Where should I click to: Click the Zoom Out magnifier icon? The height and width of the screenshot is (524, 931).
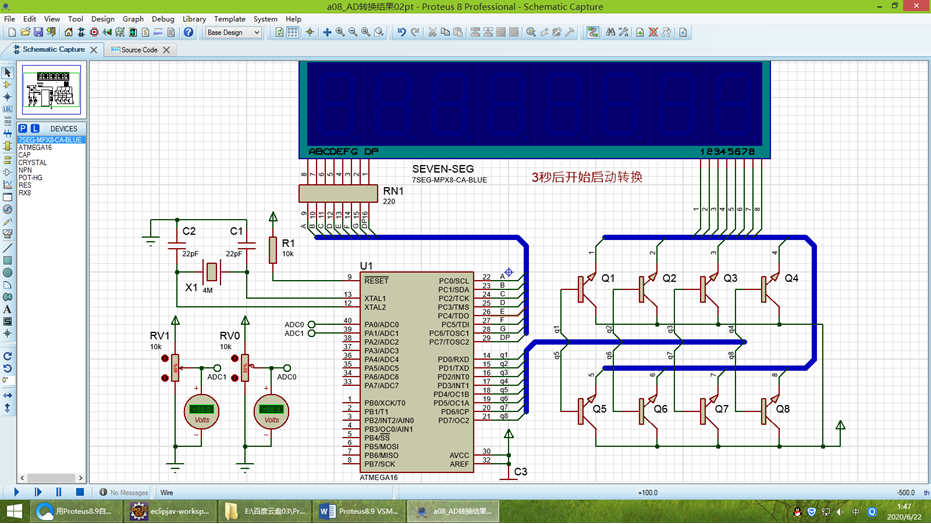[x=353, y=32]
